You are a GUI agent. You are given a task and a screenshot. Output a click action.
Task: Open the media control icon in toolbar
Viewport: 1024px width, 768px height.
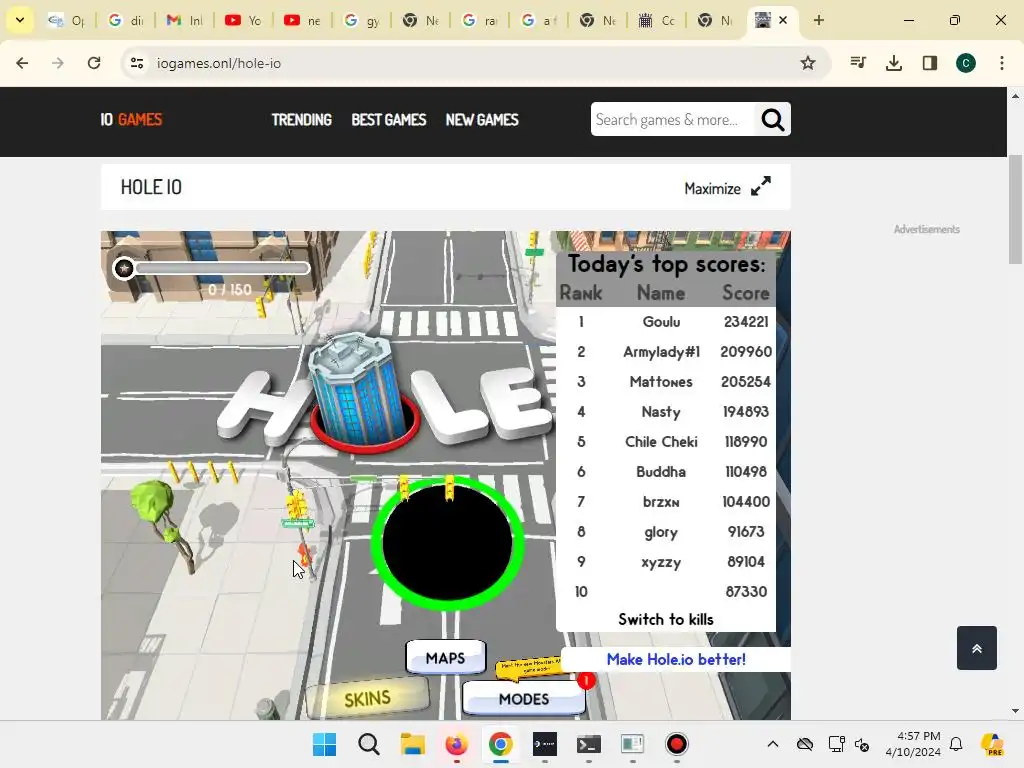[858, 63]
